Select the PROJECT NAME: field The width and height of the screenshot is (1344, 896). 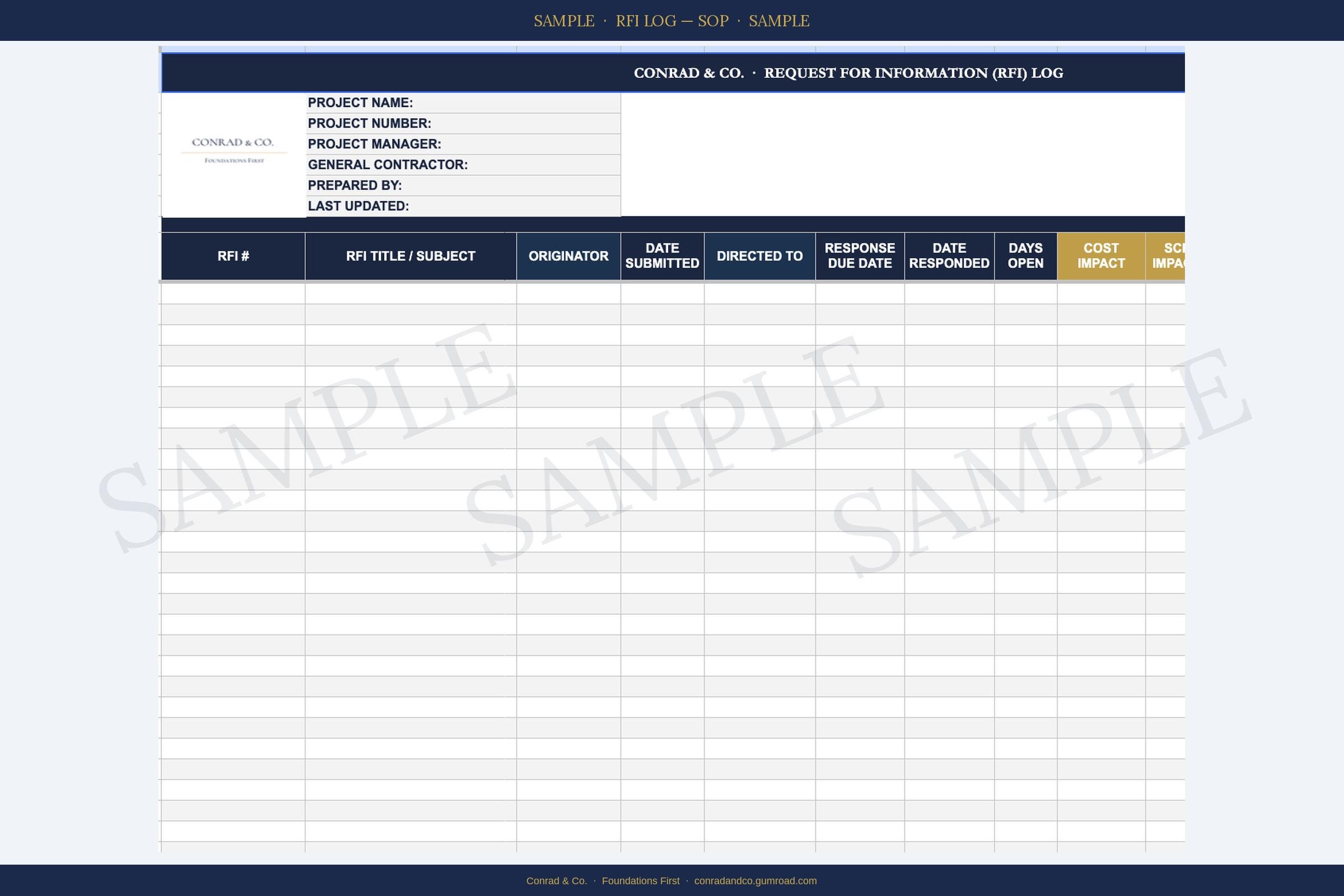(464, 103)
